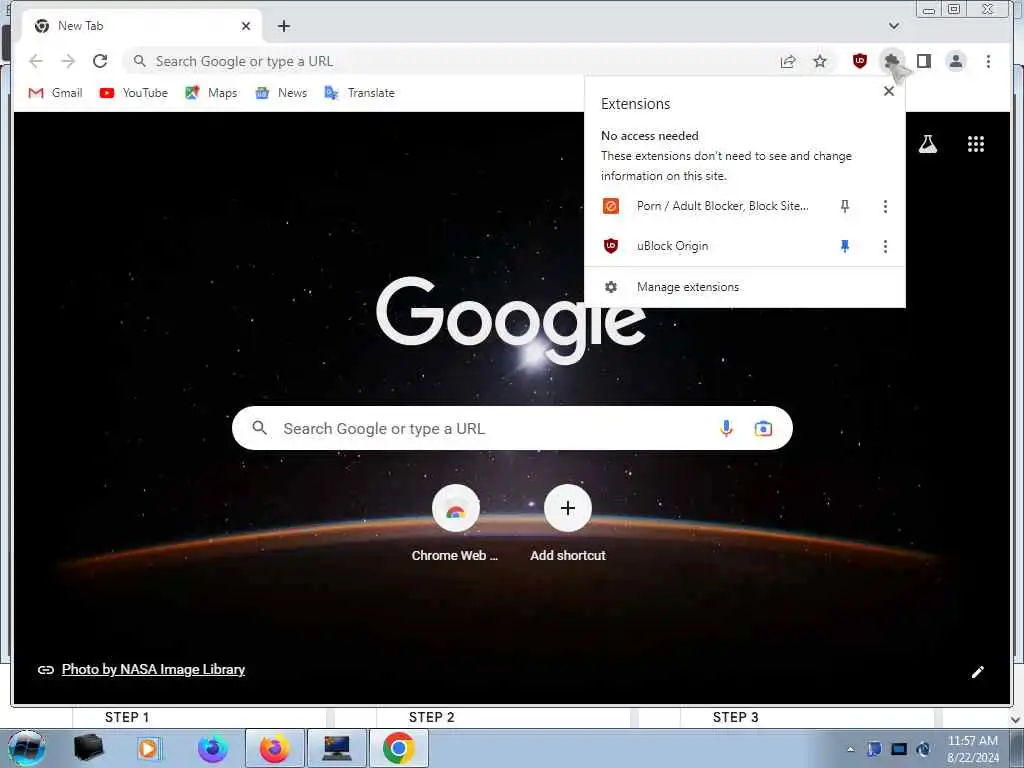Select the New Tab tab
The height and width of the screenshot is (768, 1024).
pyautogui.click(x=141, y=26)
